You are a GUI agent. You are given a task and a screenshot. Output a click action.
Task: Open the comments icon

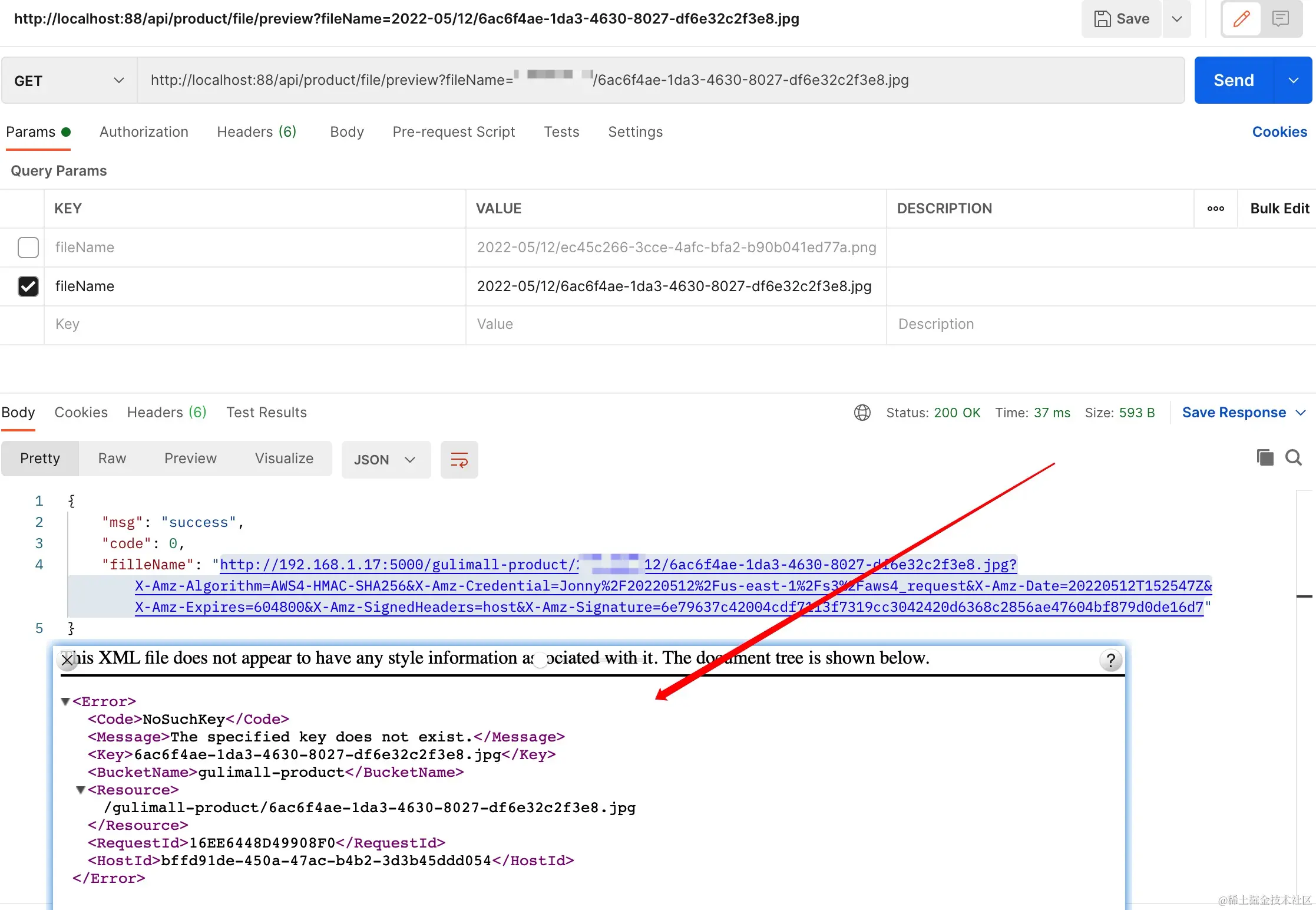click(1280, 19)
